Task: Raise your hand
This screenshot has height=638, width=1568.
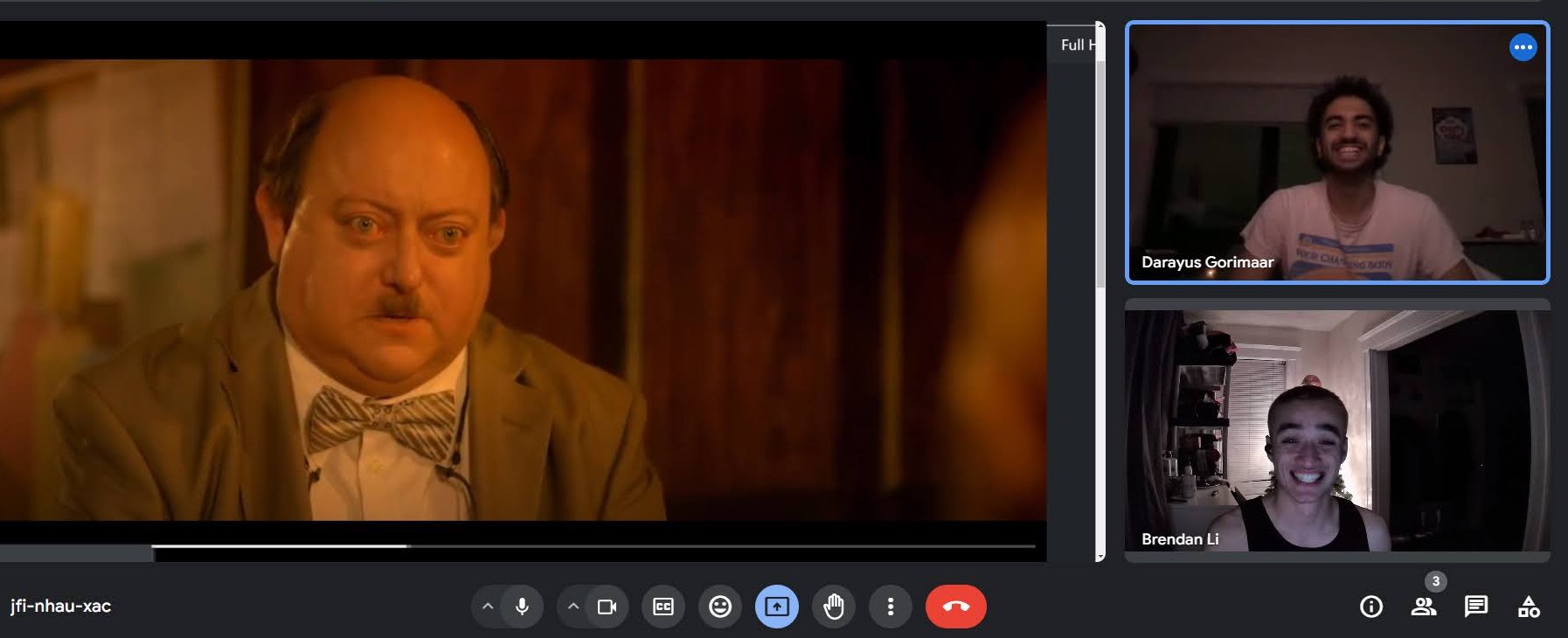Action: tap(833, 607)
